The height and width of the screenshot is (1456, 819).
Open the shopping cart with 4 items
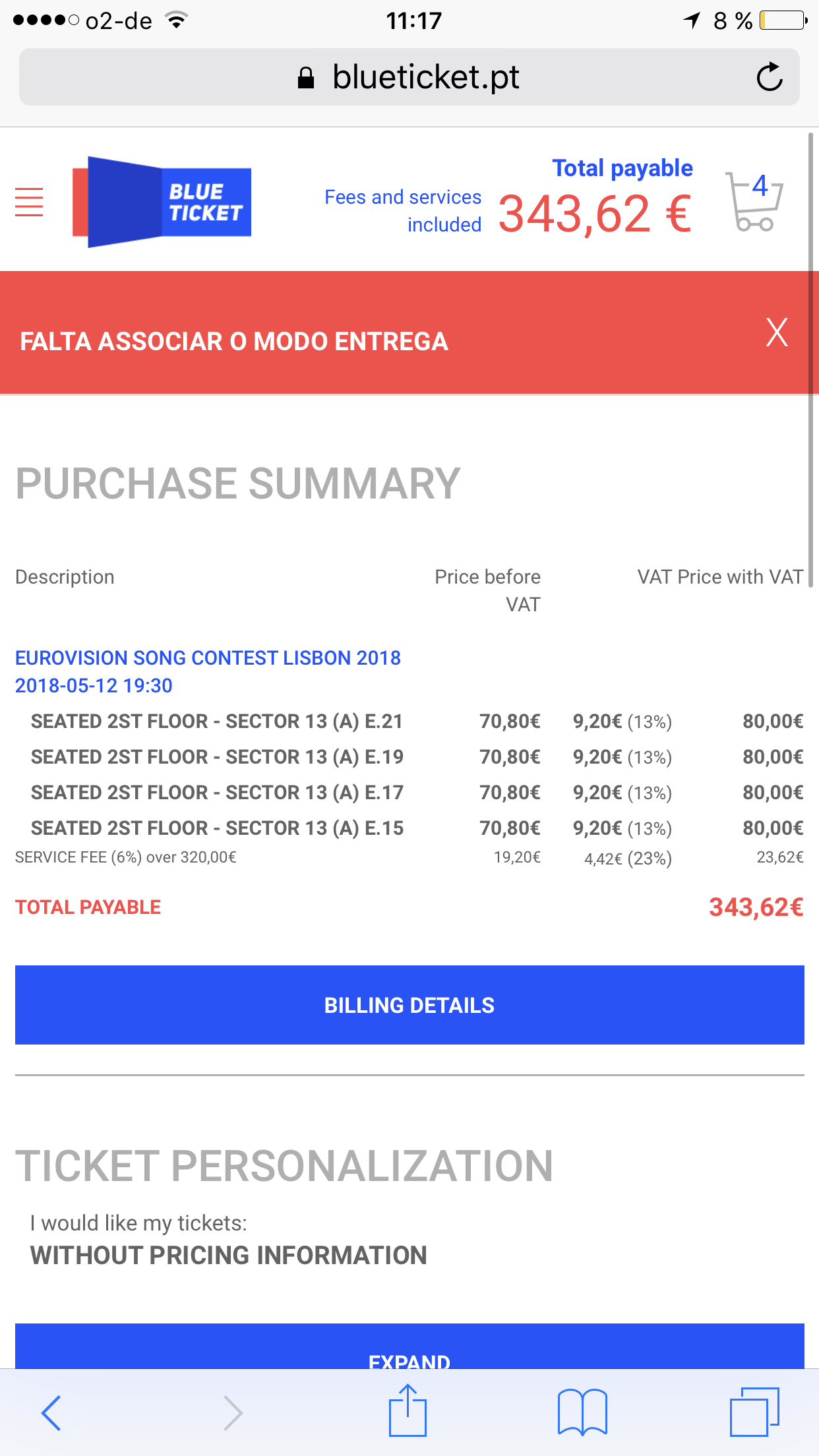(x=754, y=202)
